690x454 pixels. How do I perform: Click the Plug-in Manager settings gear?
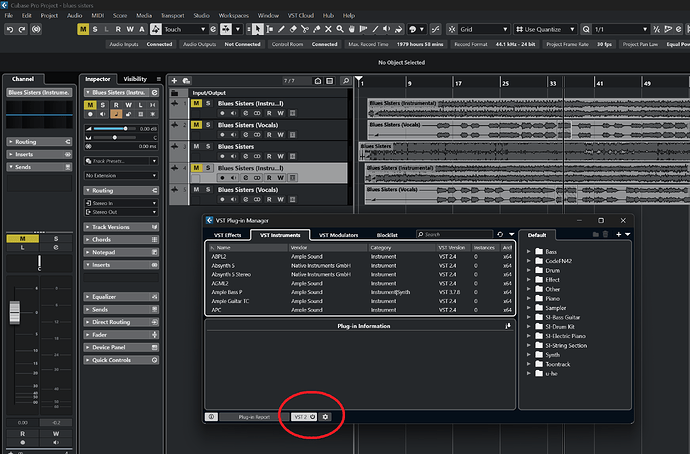pyautogui.click(x=325, y=417)
